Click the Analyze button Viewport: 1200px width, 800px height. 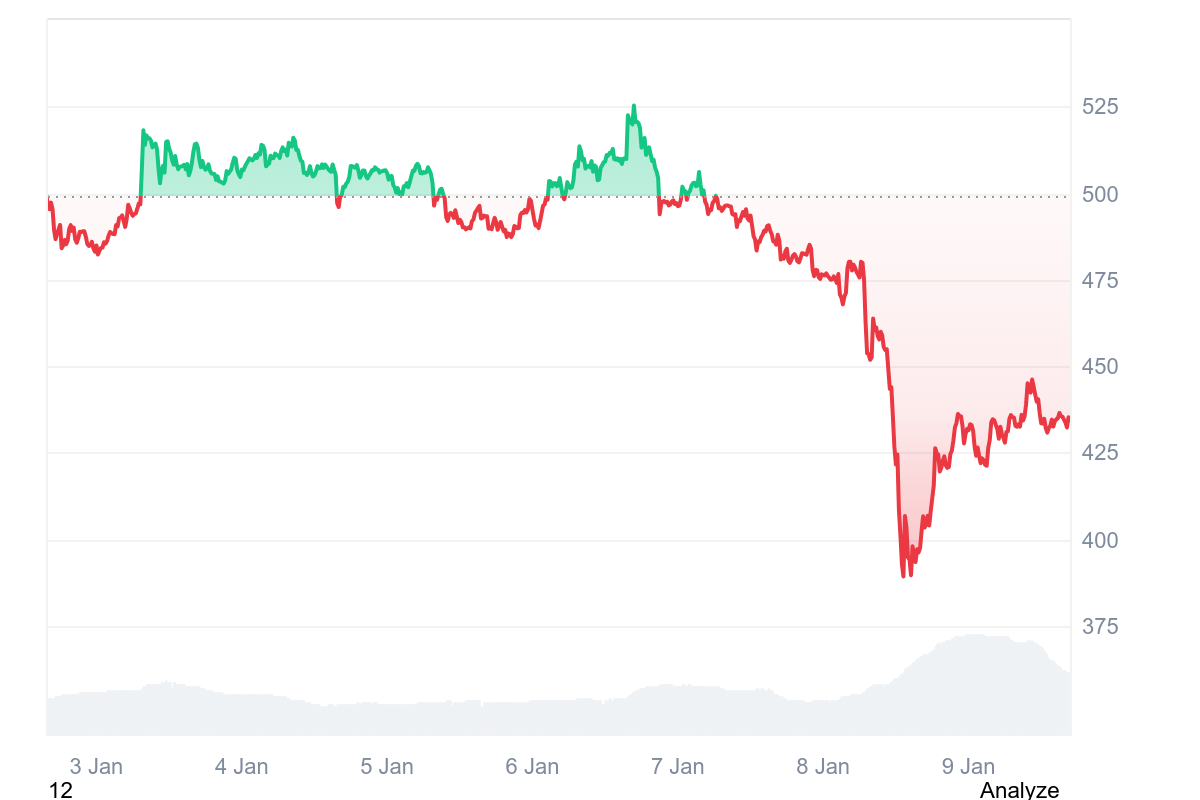(1019, 790)
